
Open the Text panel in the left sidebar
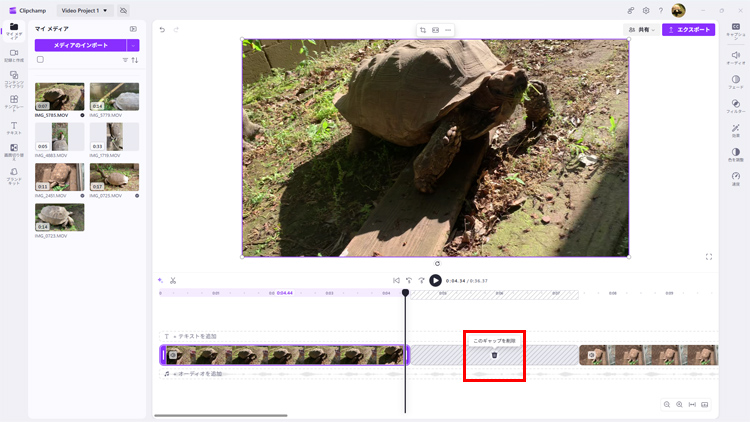click(x=14, y=128)
